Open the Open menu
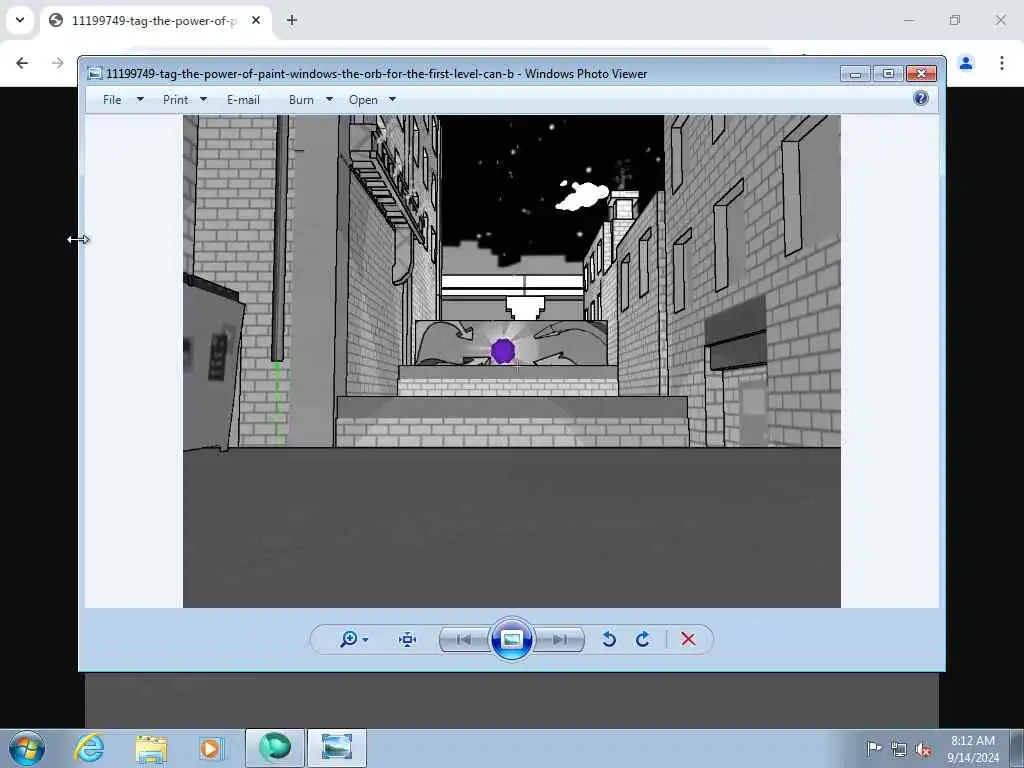The image size is (1024, 768). (x=363, y=99)
